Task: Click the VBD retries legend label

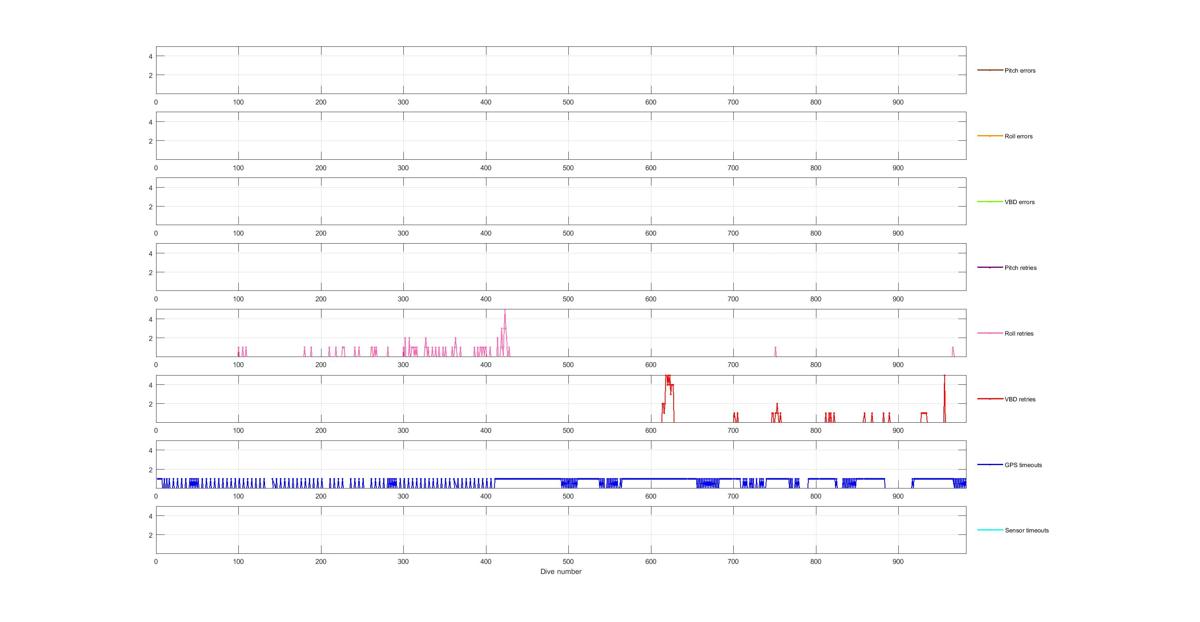Action: pyautogui.click(x=1020, y=399)
